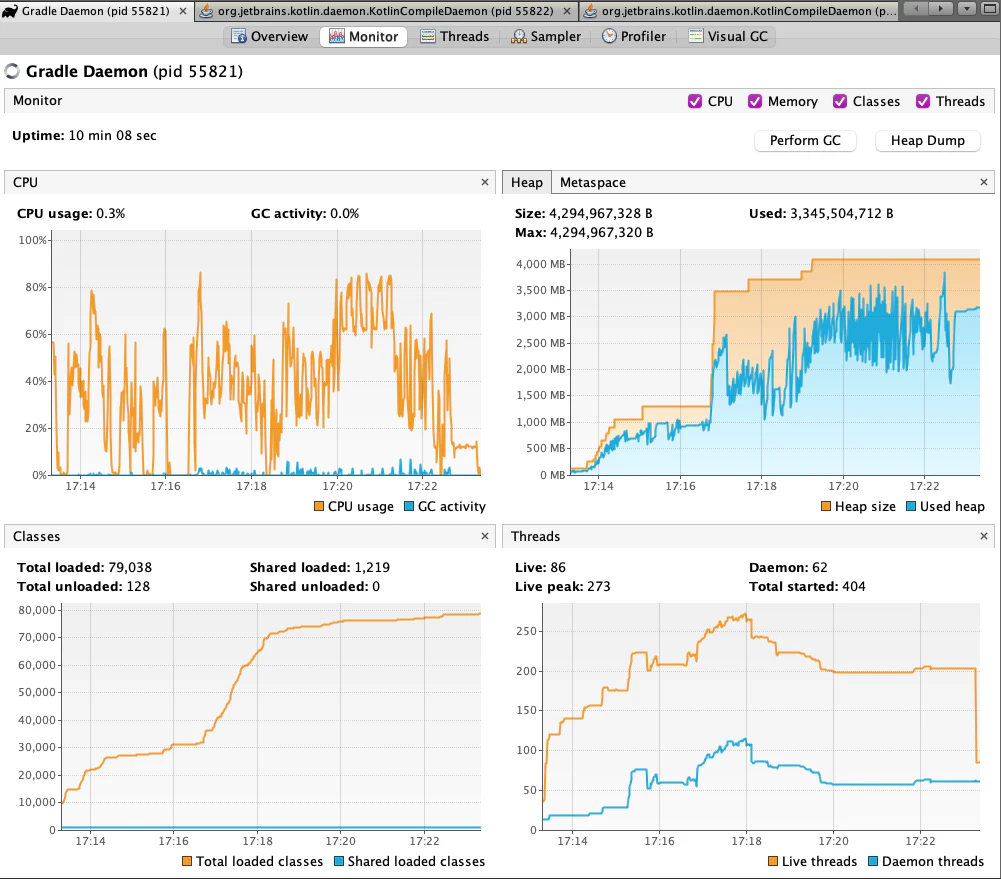
Task: Click the Monitor tab chart icon
Action: pyautogui.click(x=336, y=36)
